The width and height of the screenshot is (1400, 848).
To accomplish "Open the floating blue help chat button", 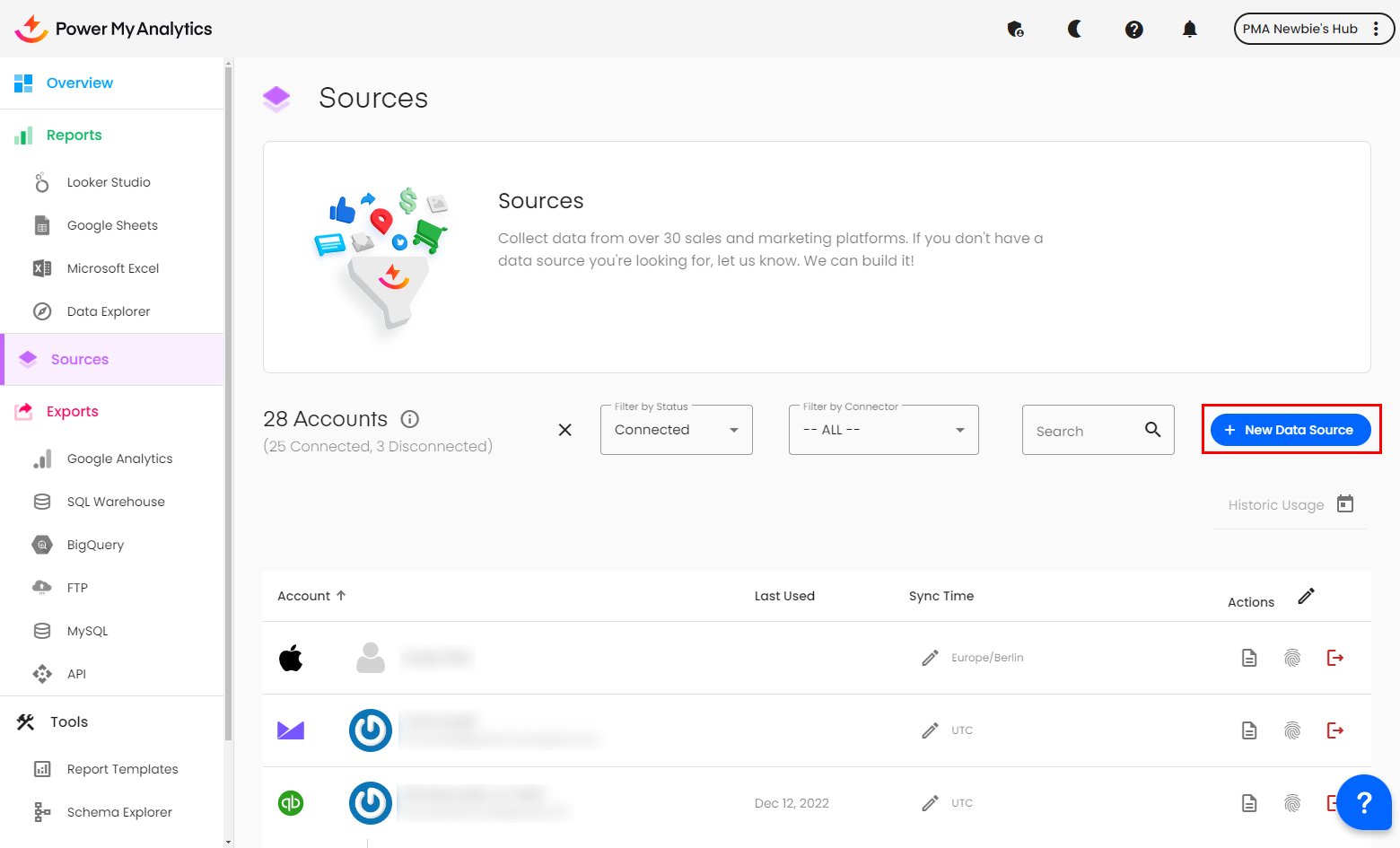I will point(1363,802).
